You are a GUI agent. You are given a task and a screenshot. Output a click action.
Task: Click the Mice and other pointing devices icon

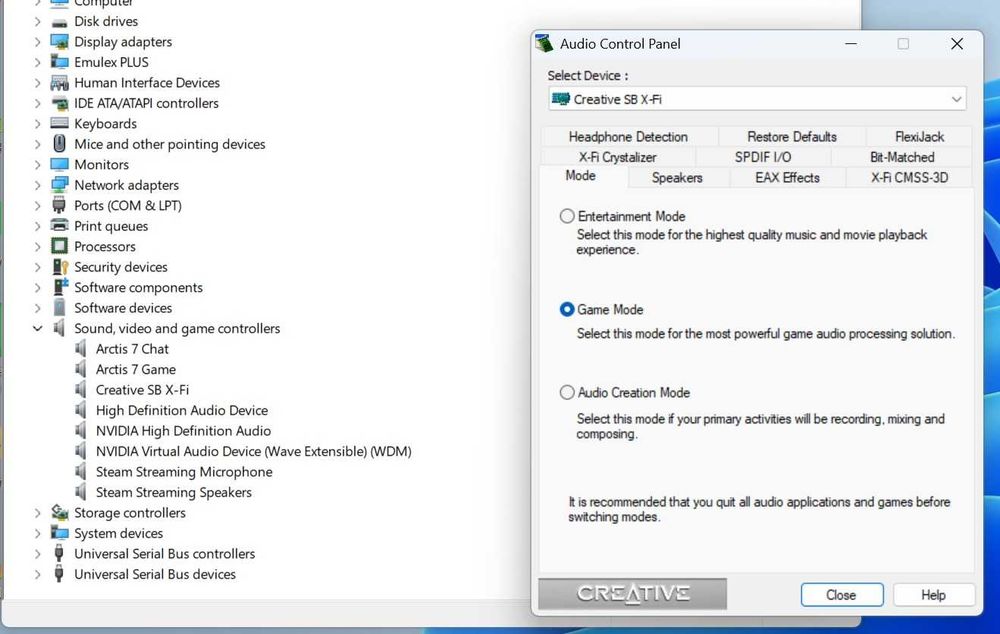59,144
